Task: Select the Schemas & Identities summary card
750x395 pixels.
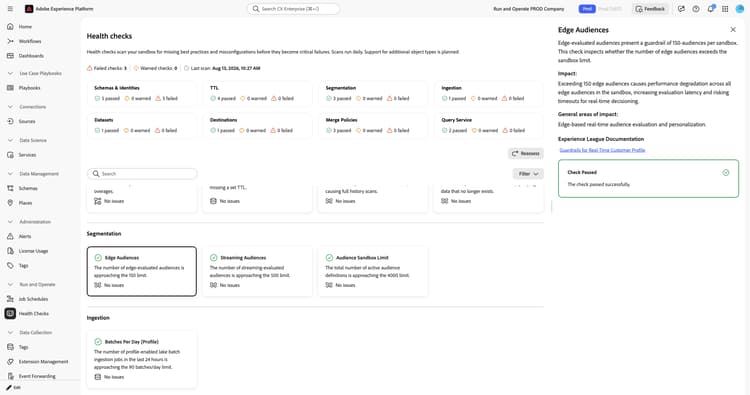Action: click(x=142, y=93)
